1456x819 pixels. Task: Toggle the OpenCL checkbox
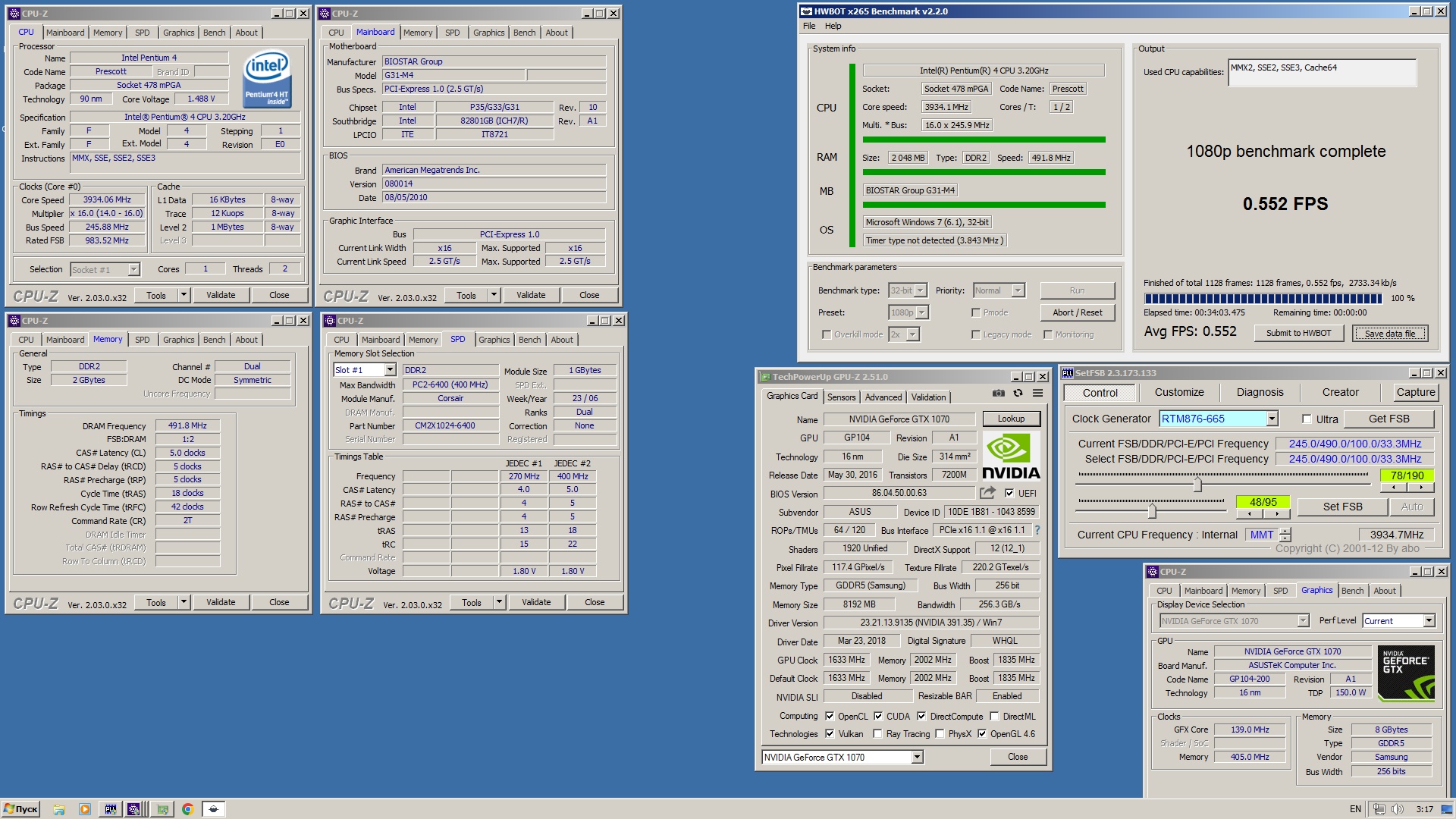(x=830, y=716)
